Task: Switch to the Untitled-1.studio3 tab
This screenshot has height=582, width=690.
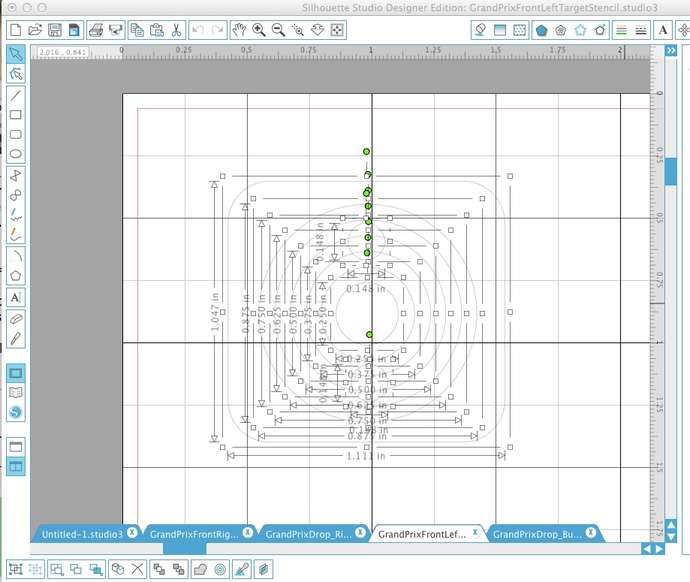Action: 82,534
